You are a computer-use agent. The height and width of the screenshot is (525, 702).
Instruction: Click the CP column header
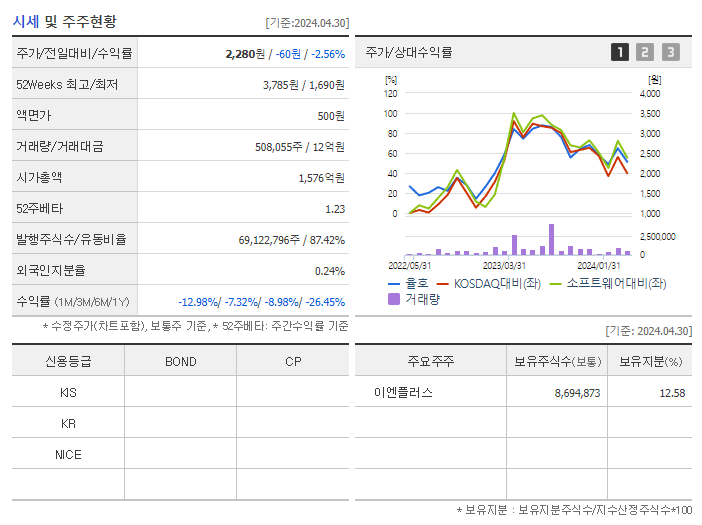click(293, 362)
